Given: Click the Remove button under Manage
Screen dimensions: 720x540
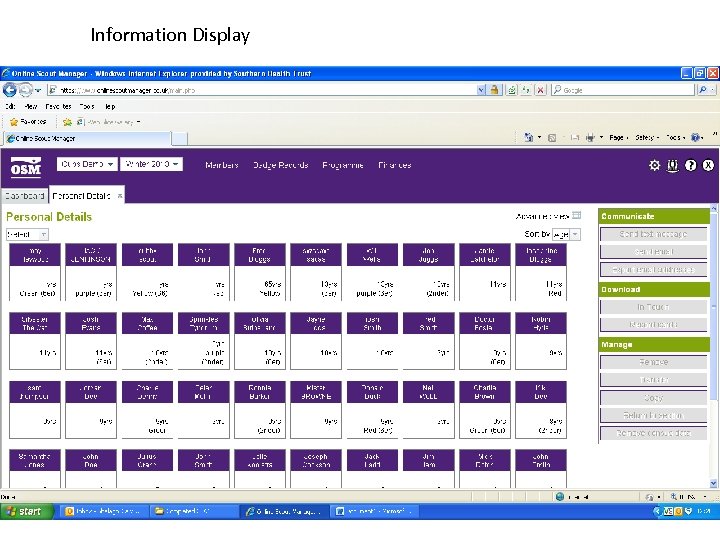Looking at the screenshot, I should (x=653, y=362).
